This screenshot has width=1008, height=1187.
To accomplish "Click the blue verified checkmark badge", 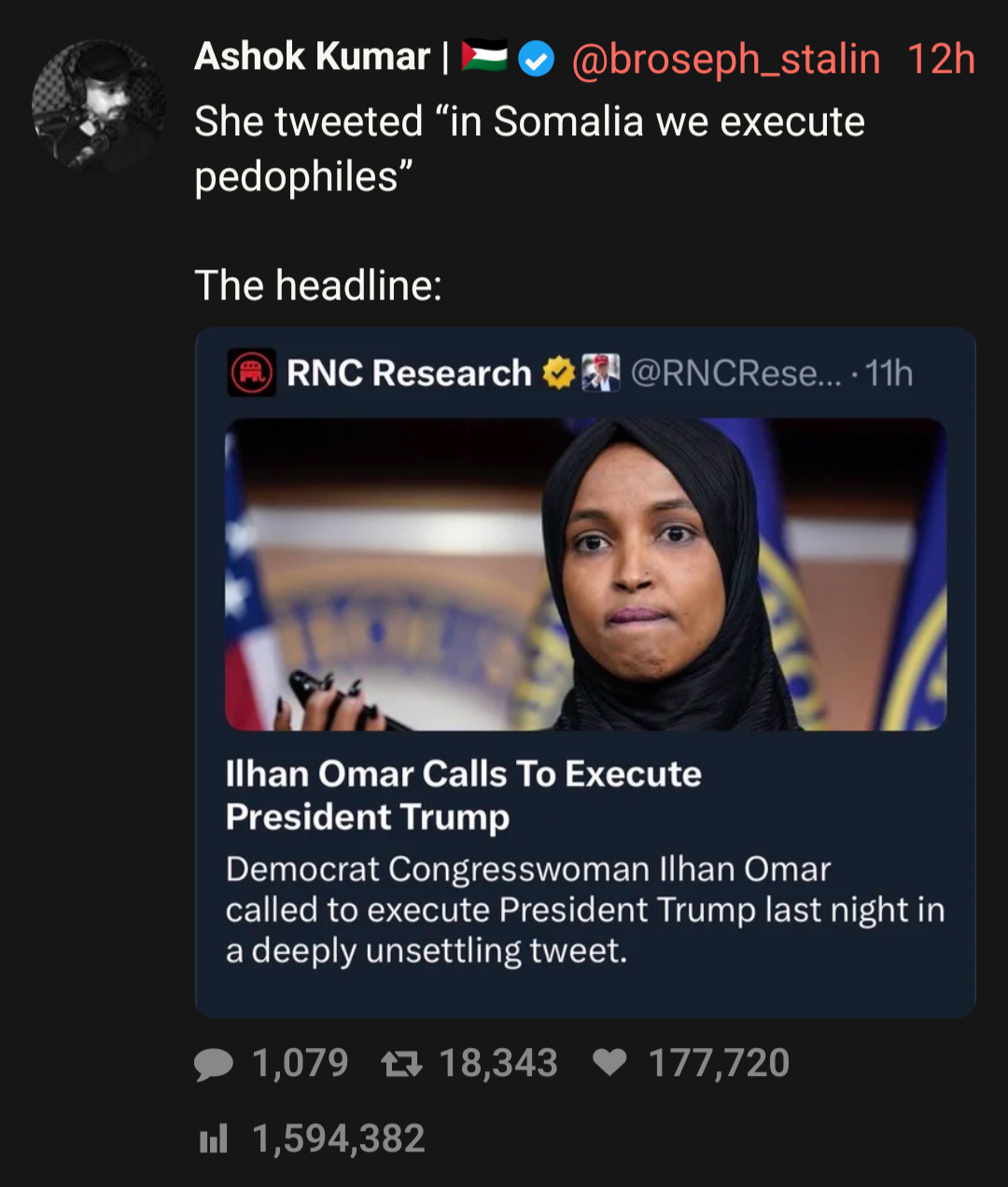I will coord(536,59).
